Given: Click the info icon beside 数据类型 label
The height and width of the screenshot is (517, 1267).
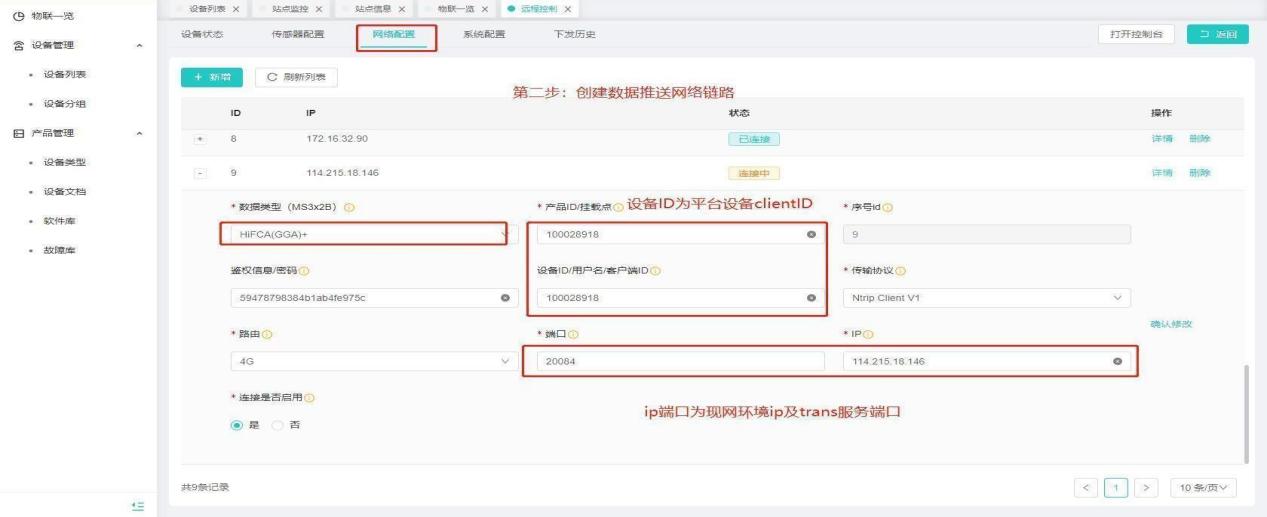Looking at the screenshot, I should click(351, 208).
